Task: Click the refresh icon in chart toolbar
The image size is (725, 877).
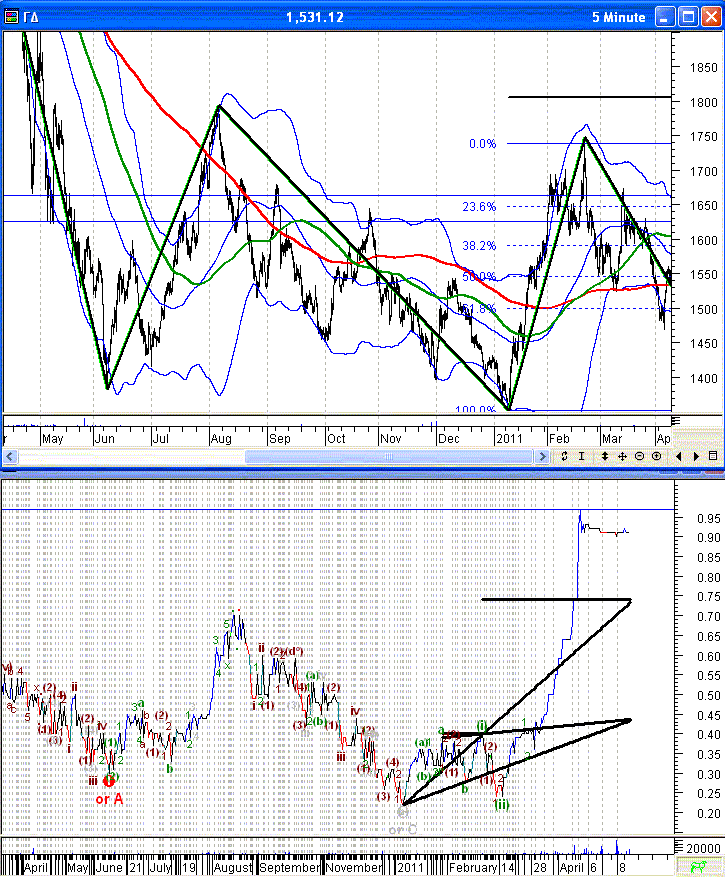Action: [565, 456]
